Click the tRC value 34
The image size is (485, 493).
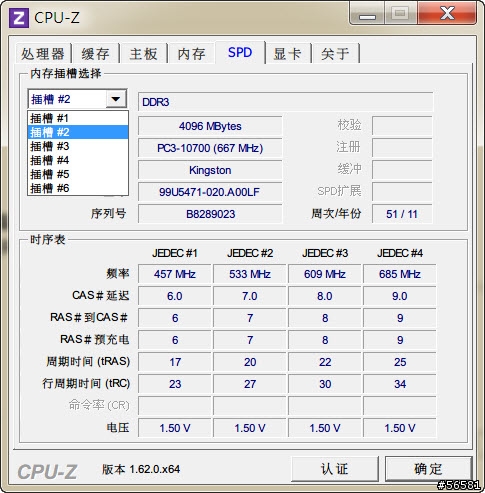point(400,384)
